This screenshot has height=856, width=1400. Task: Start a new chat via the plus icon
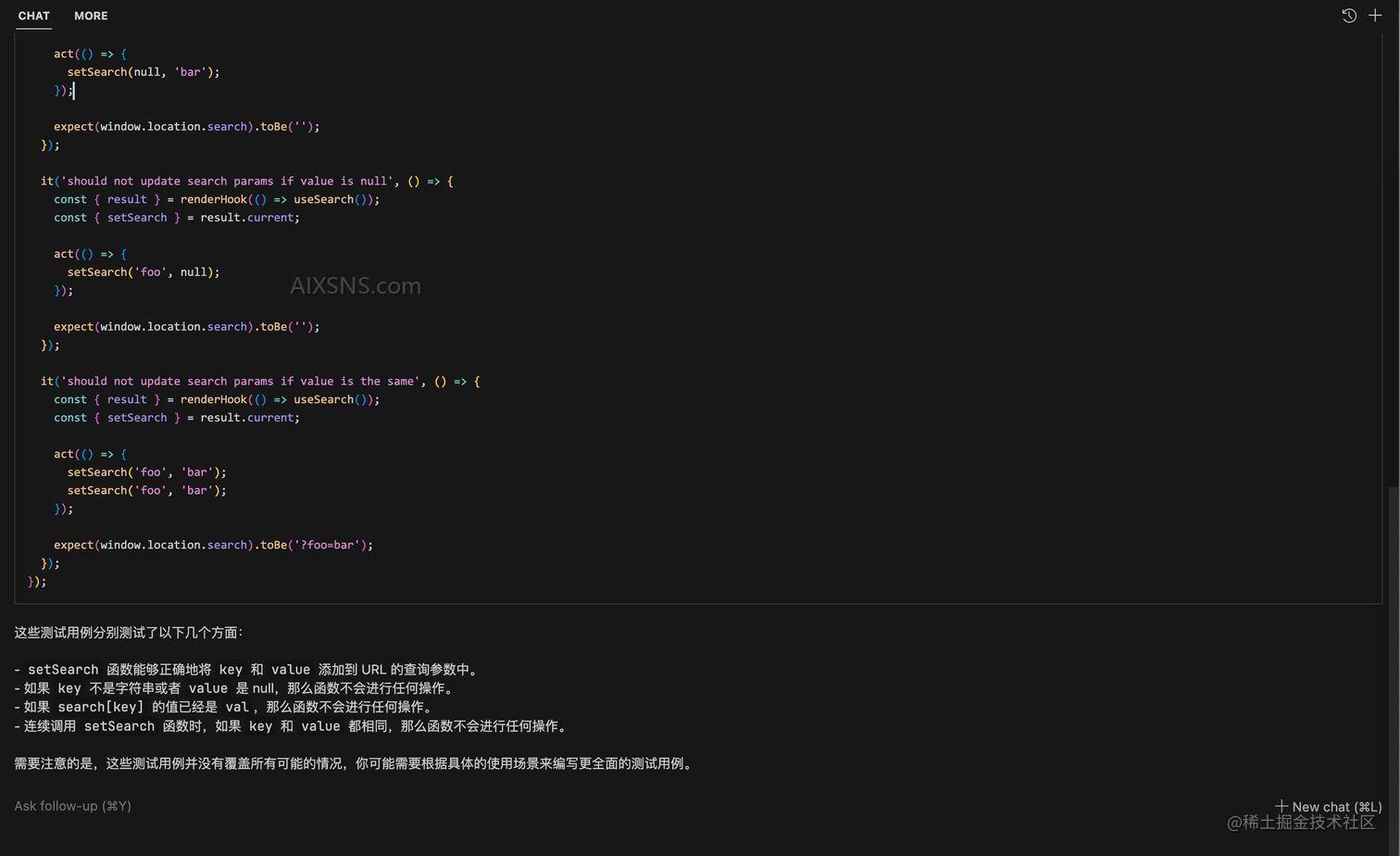coord(1378,16)
